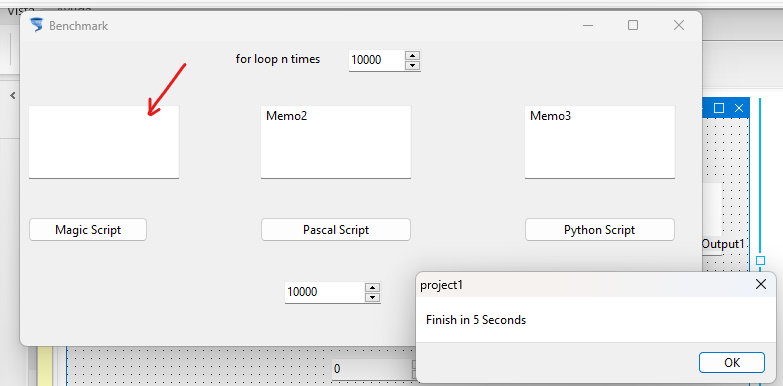Increase the for loop n times value

(x=412, y=55)
